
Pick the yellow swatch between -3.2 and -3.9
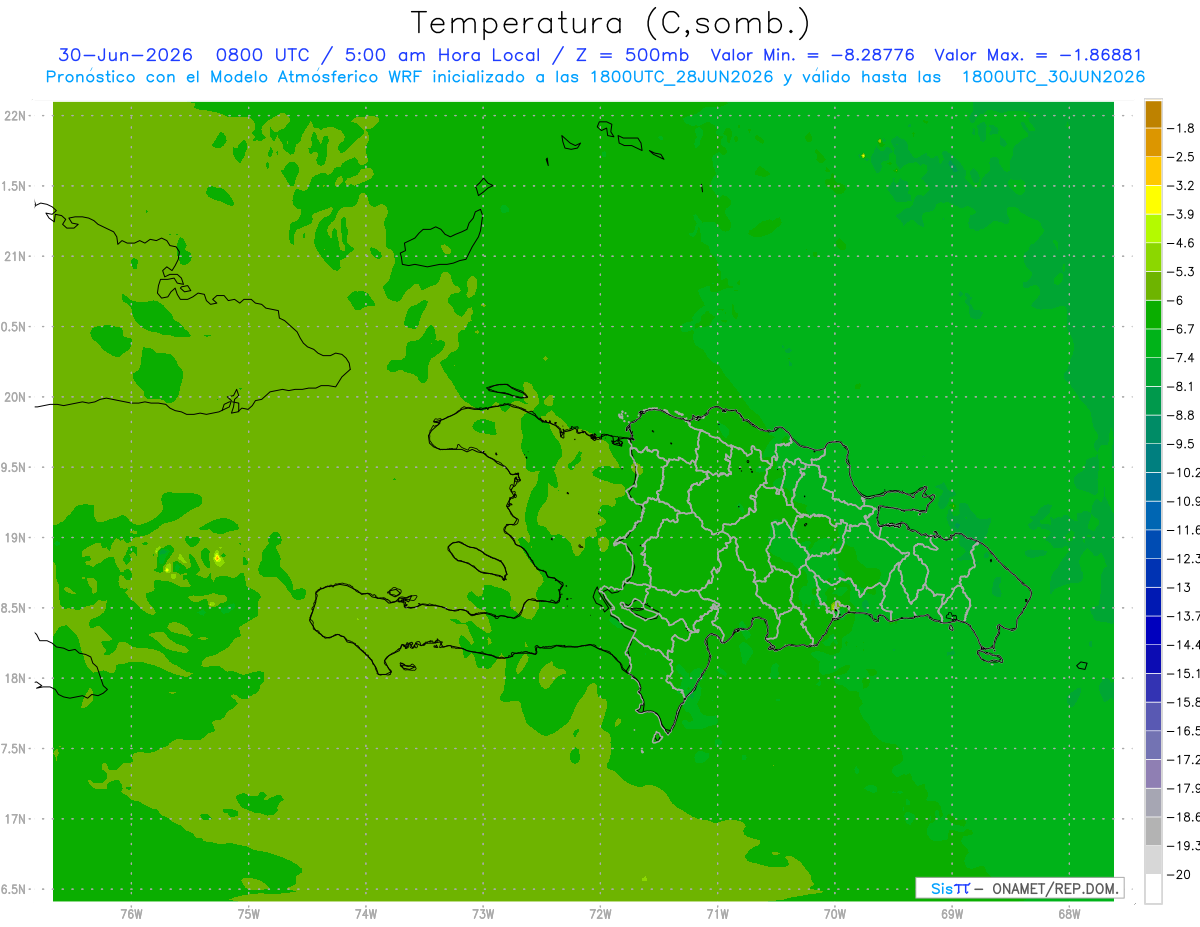1153,200
